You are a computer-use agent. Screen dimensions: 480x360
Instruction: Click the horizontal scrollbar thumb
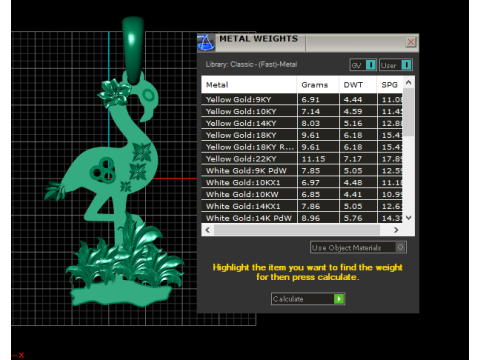(x=297, y=230)
